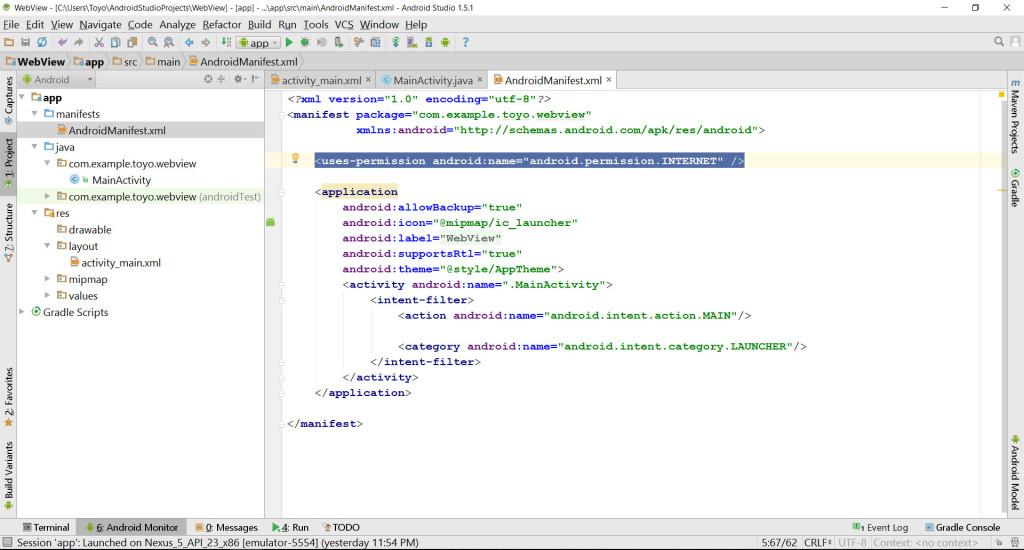The height and width of the screenshot is (550, 1024).
Task: Click the Collapse All icon in Project panel
Action: tap(221, 79)
